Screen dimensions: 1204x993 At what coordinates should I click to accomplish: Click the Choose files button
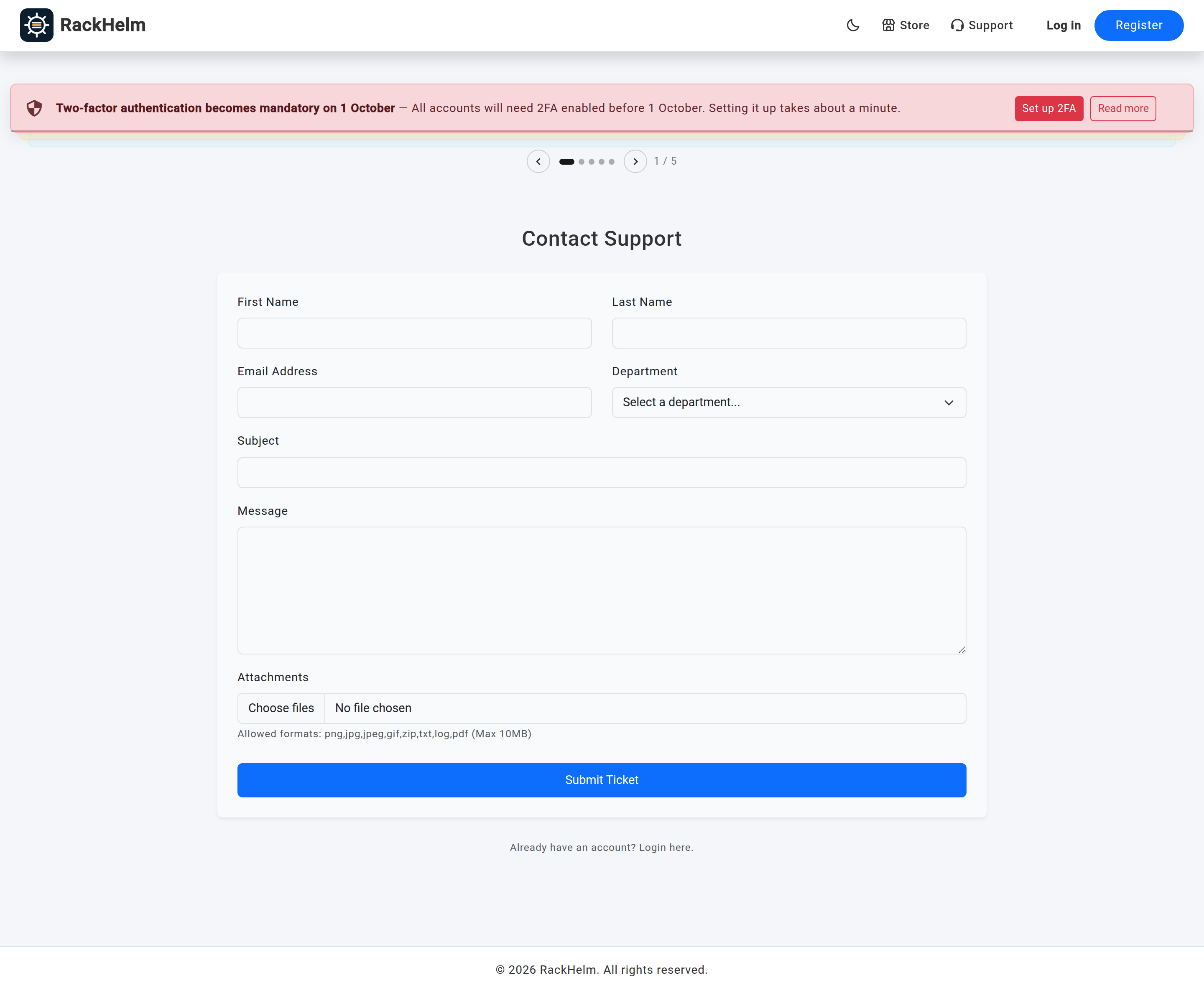pyautogui.click(x=281, y=708)
